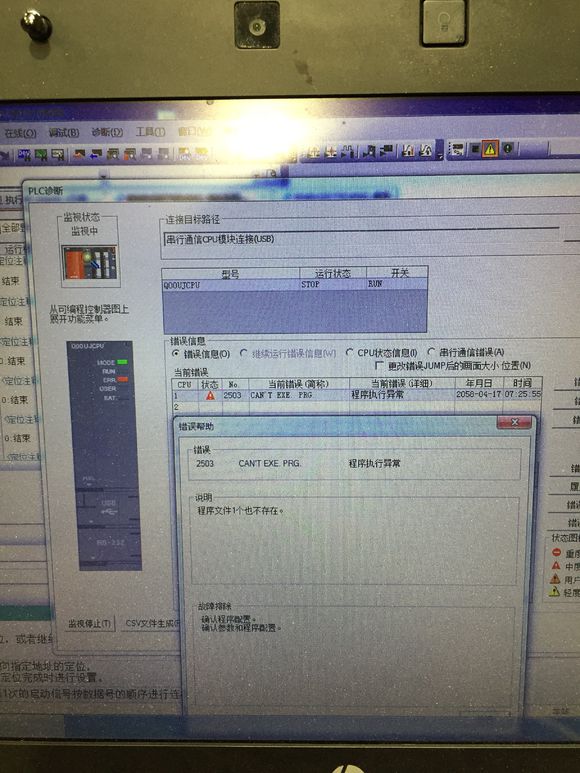Click the CSV文件生成 button
580x773 pixels.
[x=151, y=623]
